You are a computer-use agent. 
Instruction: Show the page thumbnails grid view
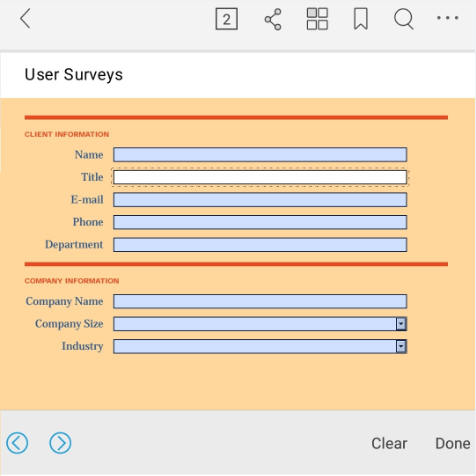pos(317,19)
